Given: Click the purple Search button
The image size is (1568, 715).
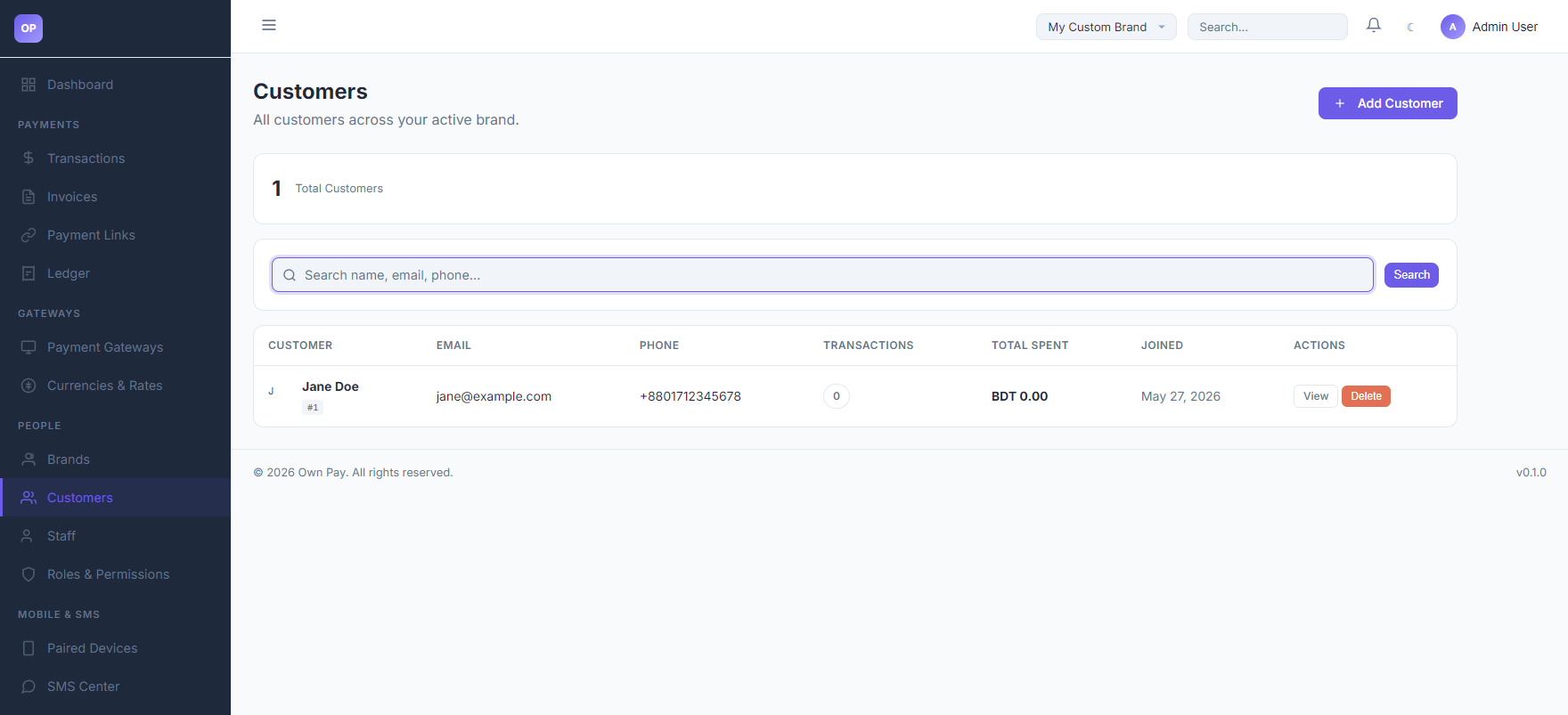Looking at the screenshot, I should coord(1411,275).
